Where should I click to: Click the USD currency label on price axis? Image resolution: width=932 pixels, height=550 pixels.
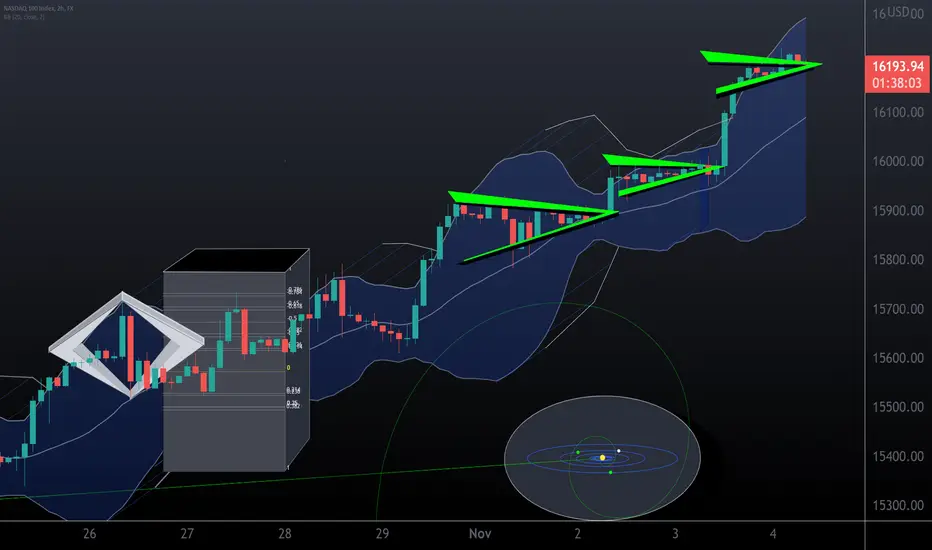pyautogui.click(x=898, y=11)
